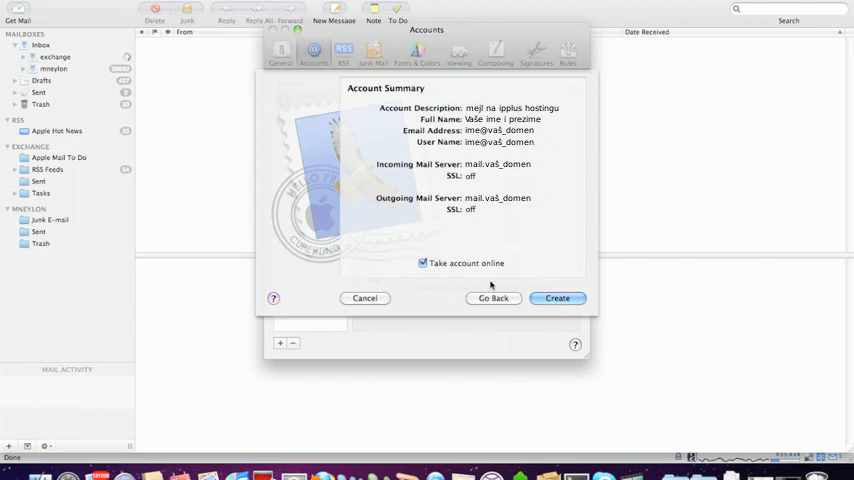Open the General preferences pane
The height and width of the screenshot is (480, 854).
(x=281, y=54)
